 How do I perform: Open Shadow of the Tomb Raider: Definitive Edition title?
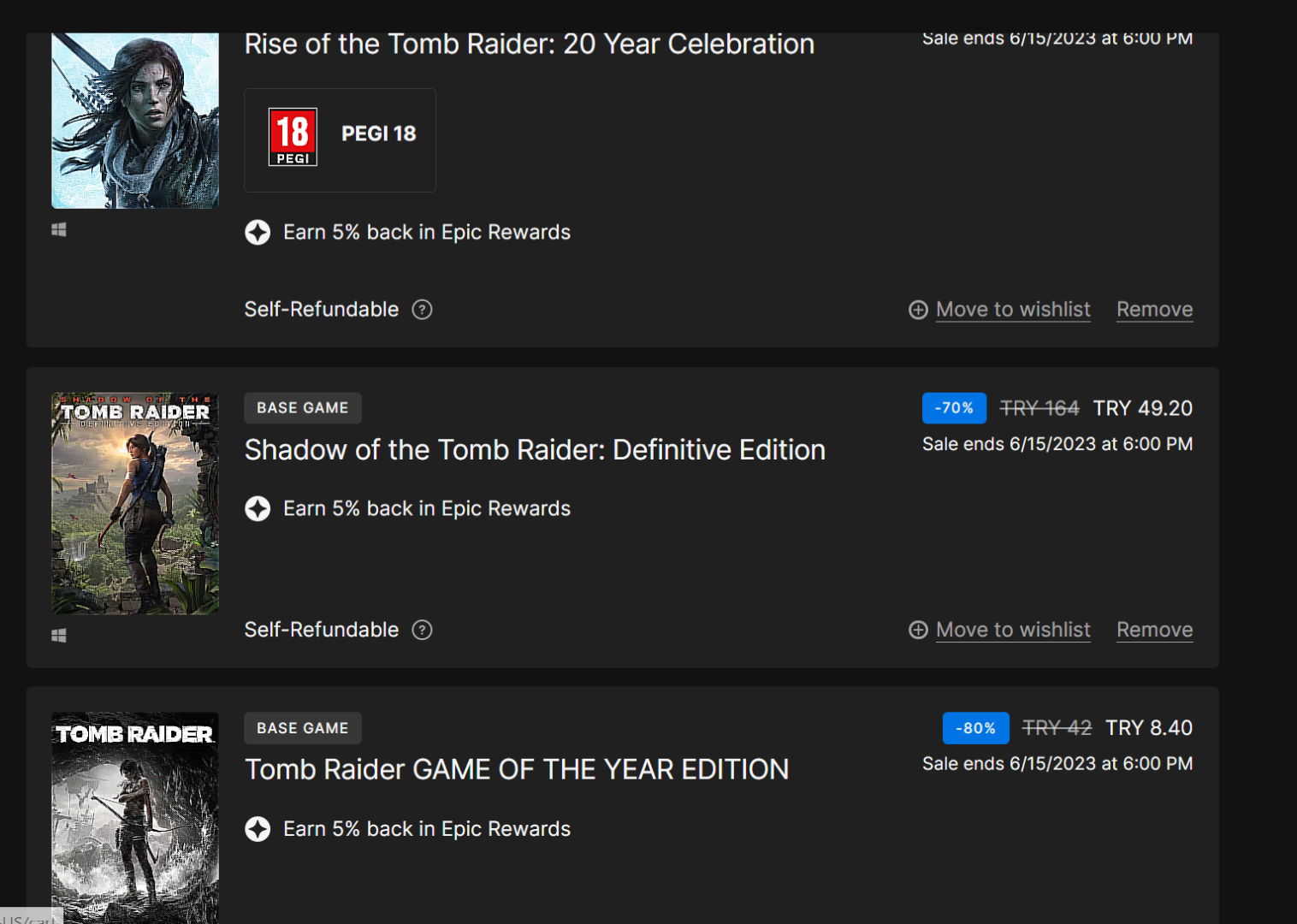coord(535,450)
